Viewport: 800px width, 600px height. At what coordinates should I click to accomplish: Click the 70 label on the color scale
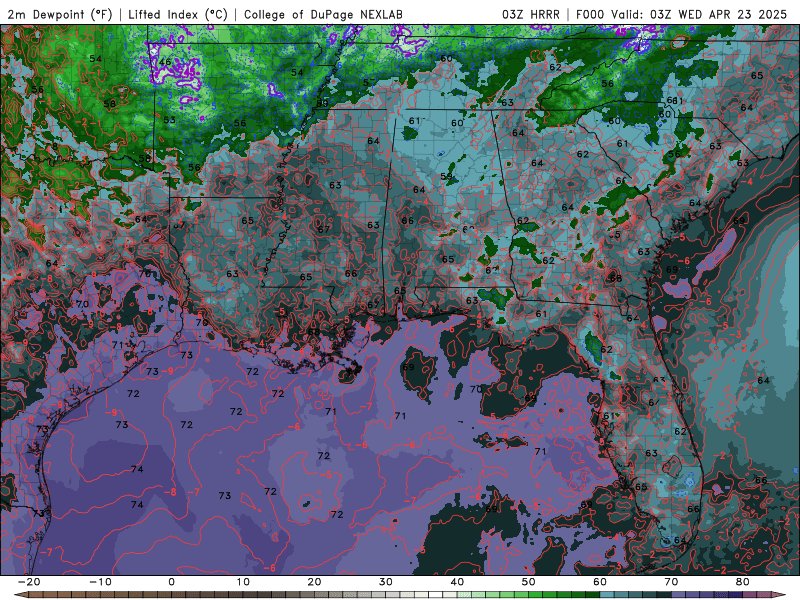tap(671, 582)
